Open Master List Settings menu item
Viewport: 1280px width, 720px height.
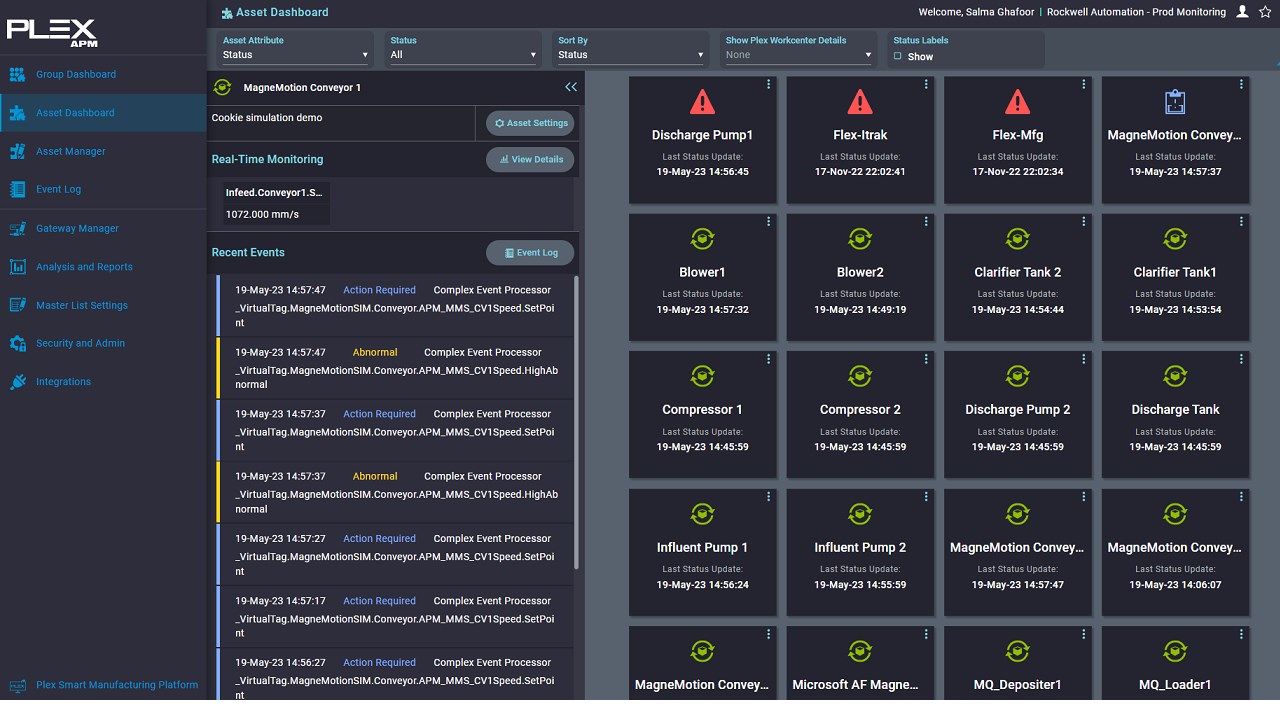pyautogui.click(x=82, y=305)
